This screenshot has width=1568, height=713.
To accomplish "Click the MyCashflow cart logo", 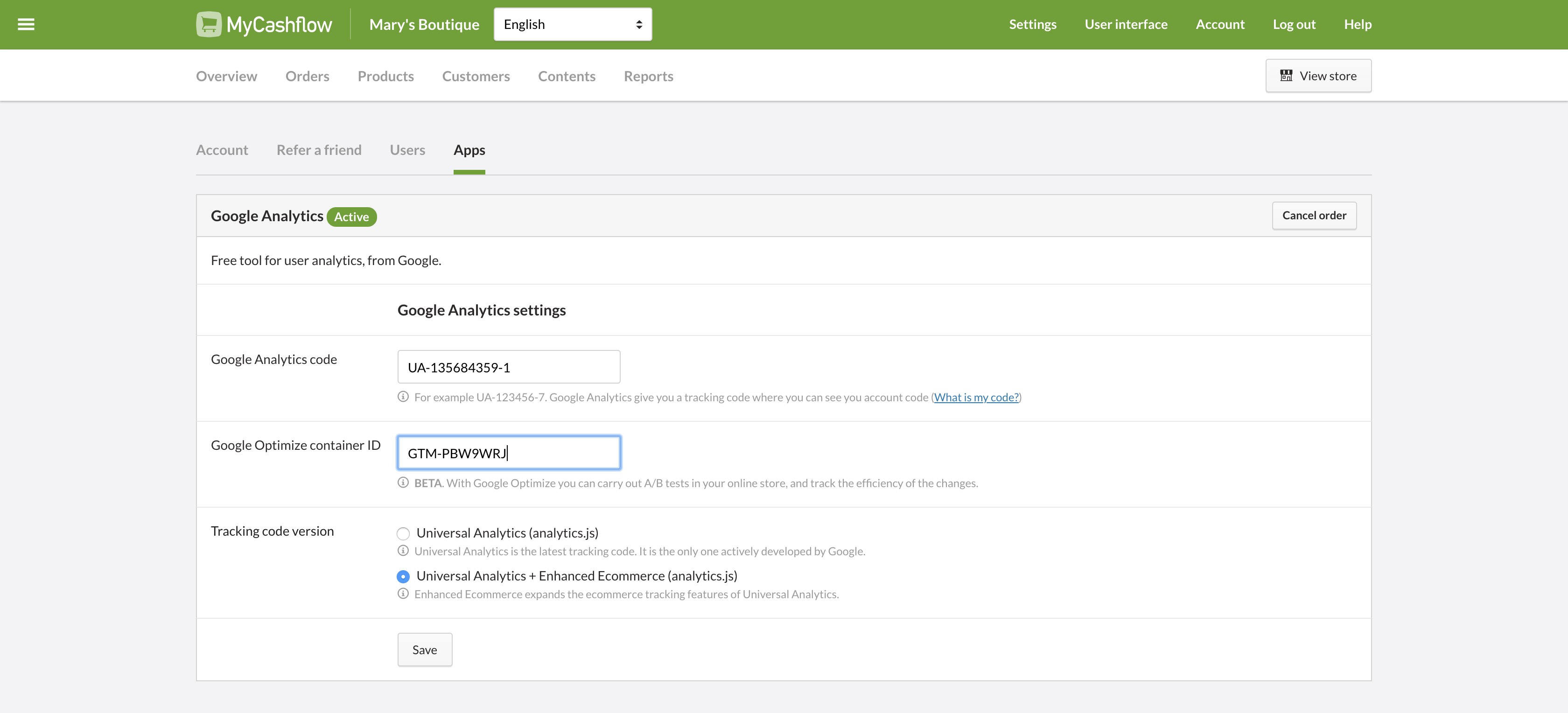I will [x=208, y=24].
